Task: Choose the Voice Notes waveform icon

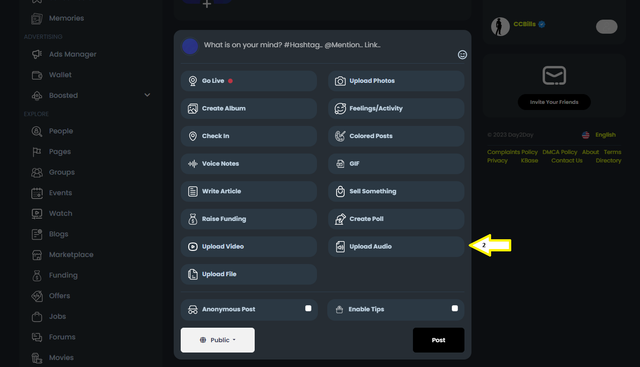Action: click(x=193, y=164)
